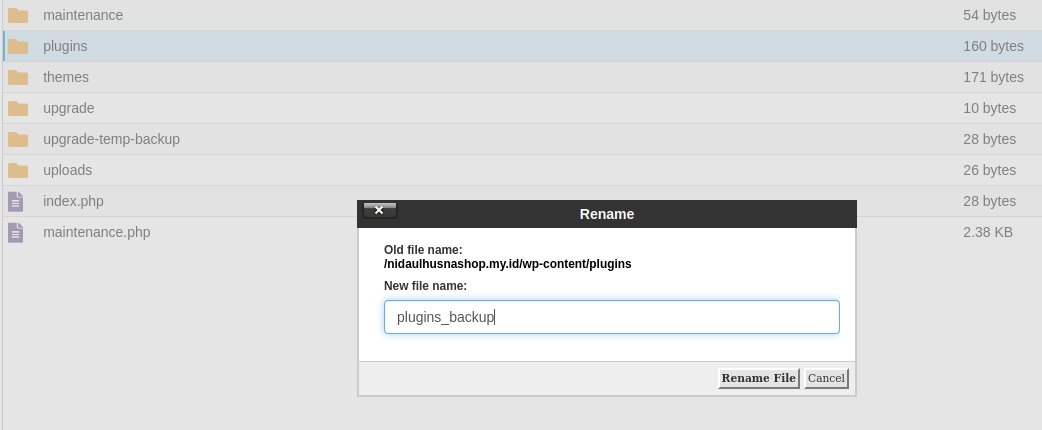1042x430 pixels.
Task: Click the upgrade folder icon
Action: click(18, 108)
